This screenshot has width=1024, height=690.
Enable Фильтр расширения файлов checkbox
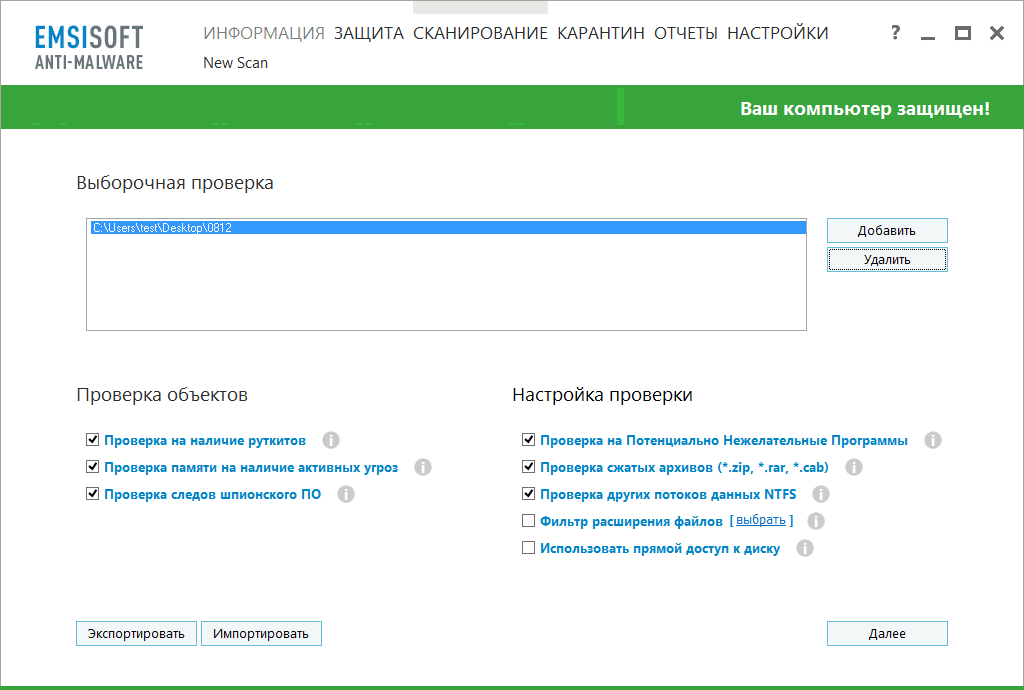527,520
